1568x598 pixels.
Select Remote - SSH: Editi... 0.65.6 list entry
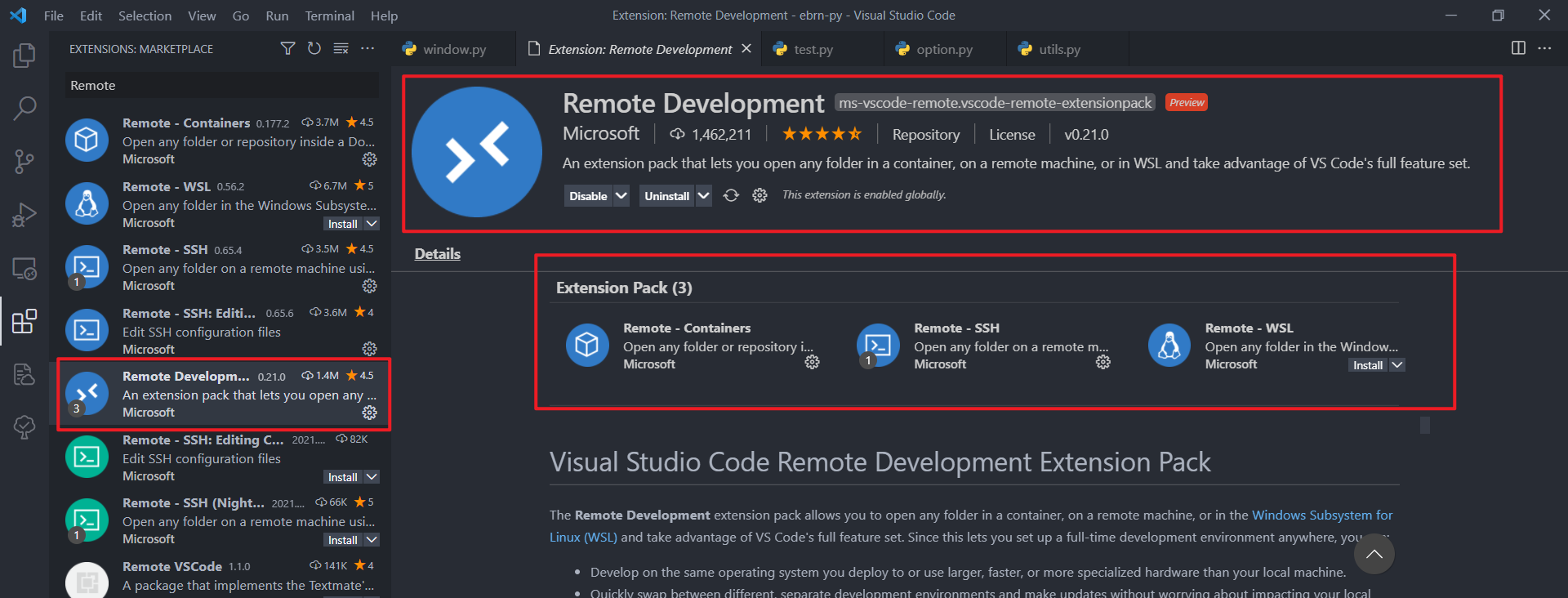click(x=220, y=330)
